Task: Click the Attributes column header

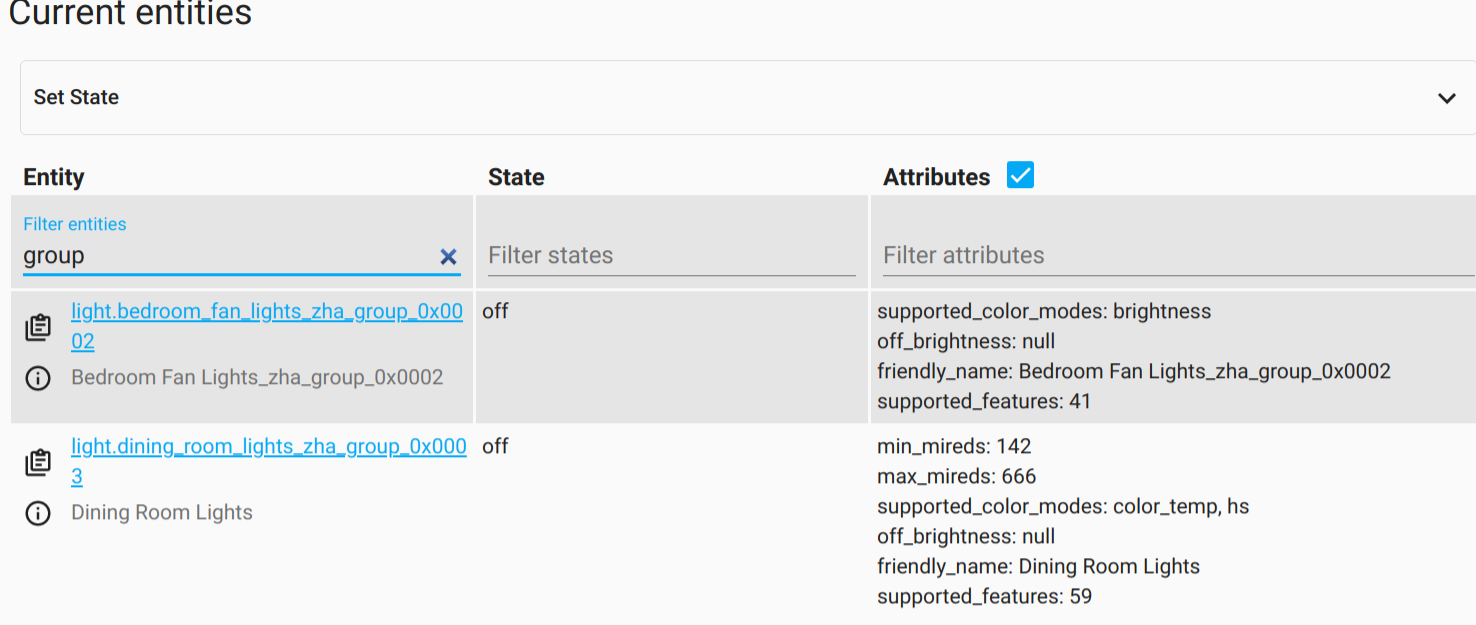Action: point(935,177)
